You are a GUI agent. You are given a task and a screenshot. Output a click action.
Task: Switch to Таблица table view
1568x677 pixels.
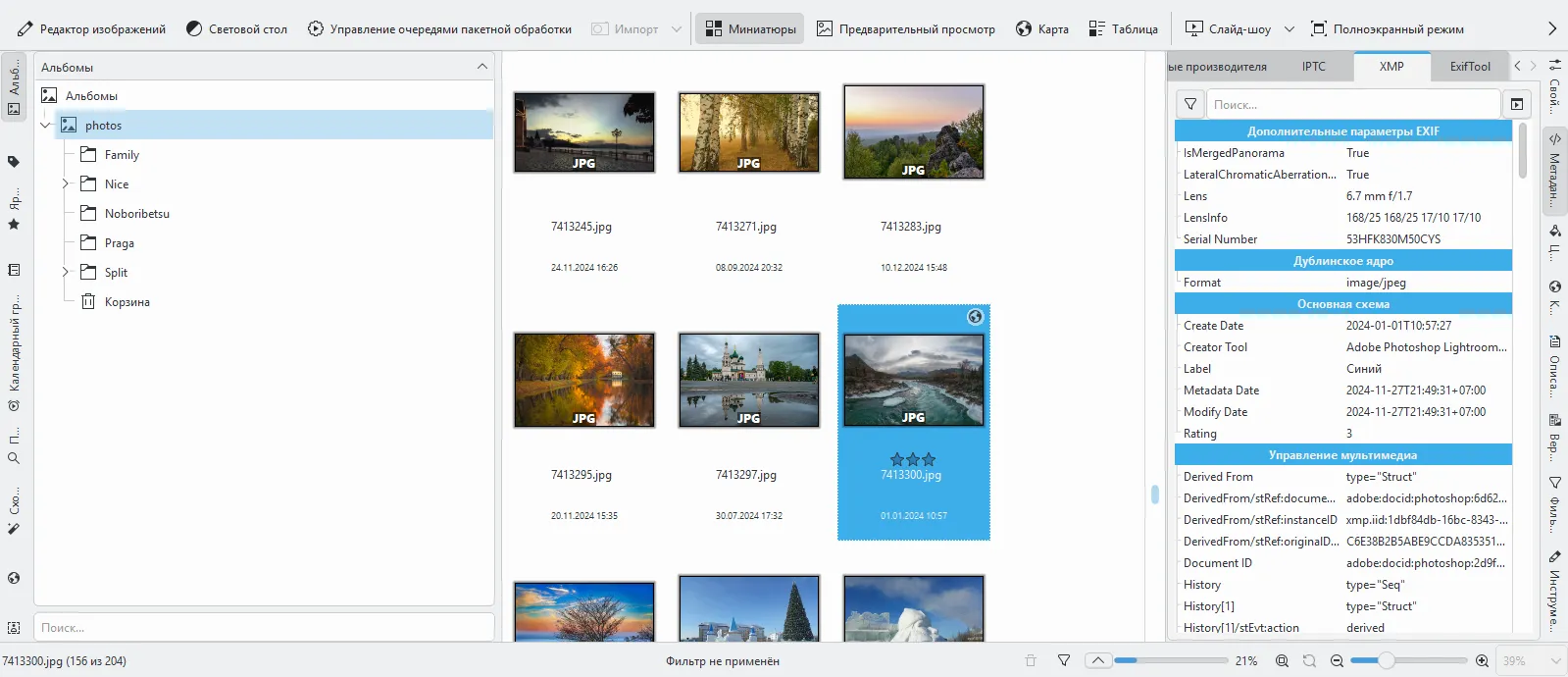point(1124,29)
